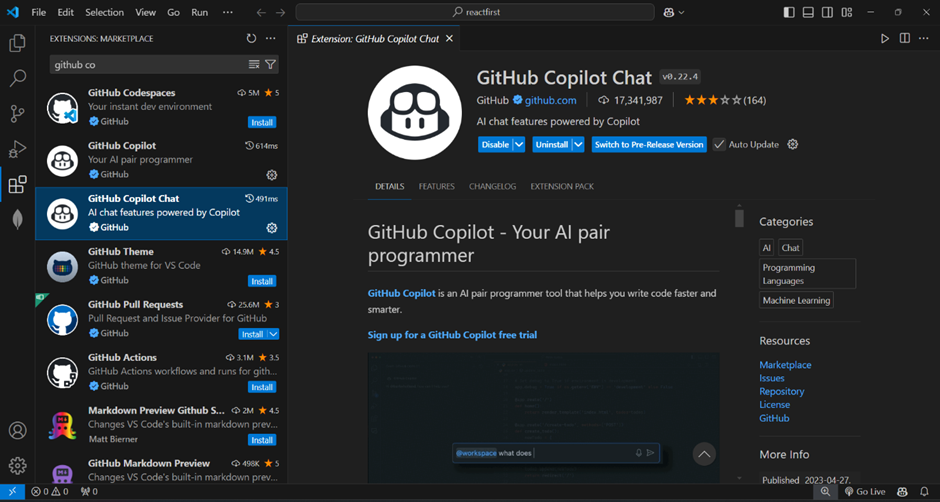Viewport: 940px width, 502px height.
Task: Open the remote window indicator in status bar
Action: (13, 492)
